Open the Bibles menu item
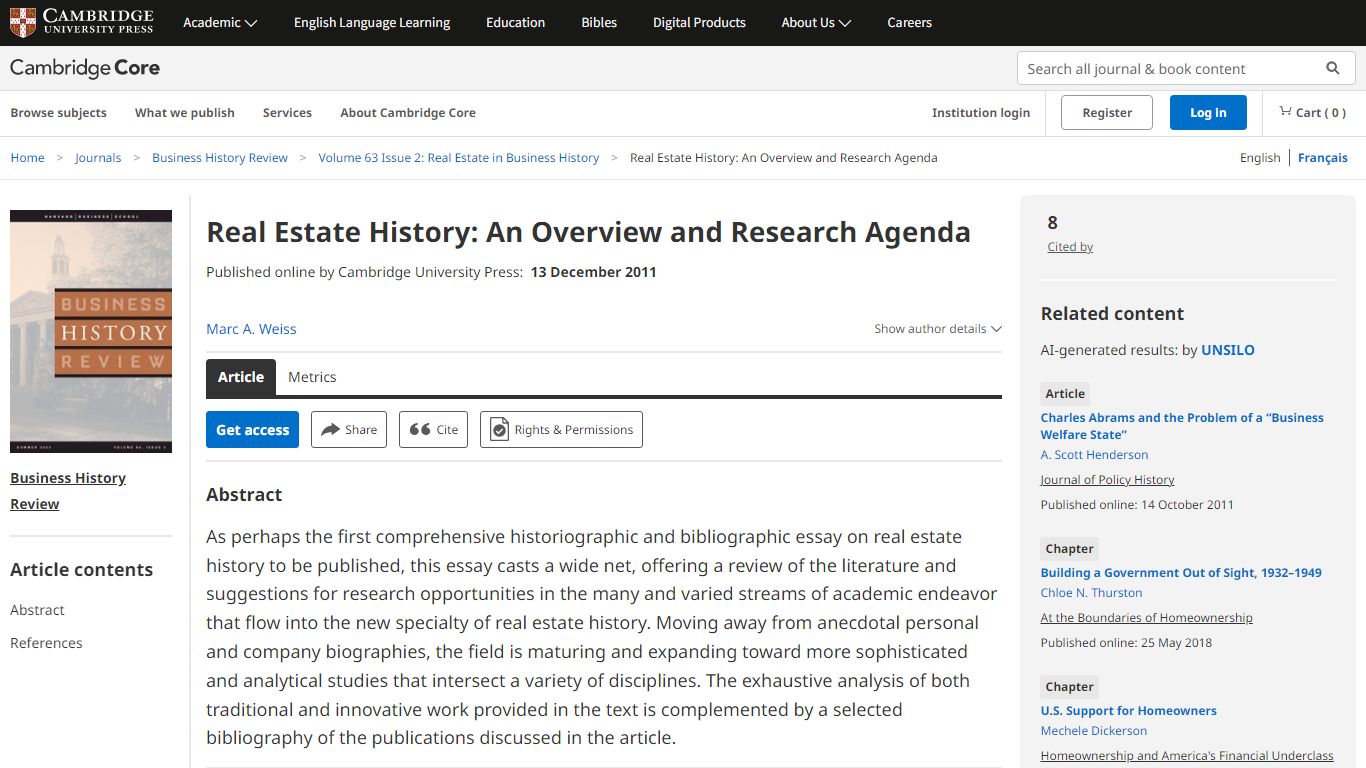The image size is (1366, 768). coord(599,22)
